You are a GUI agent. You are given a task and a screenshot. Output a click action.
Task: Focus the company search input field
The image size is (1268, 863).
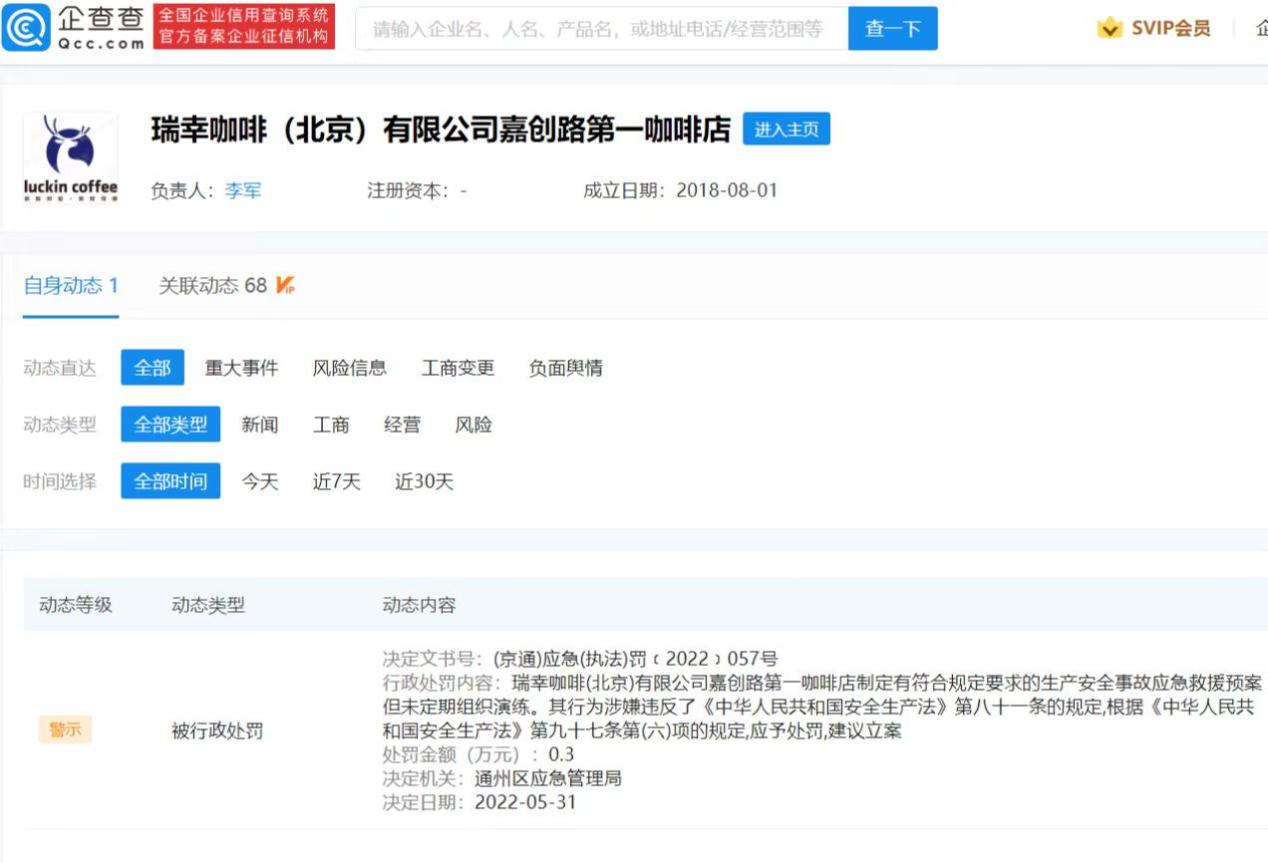602,29
